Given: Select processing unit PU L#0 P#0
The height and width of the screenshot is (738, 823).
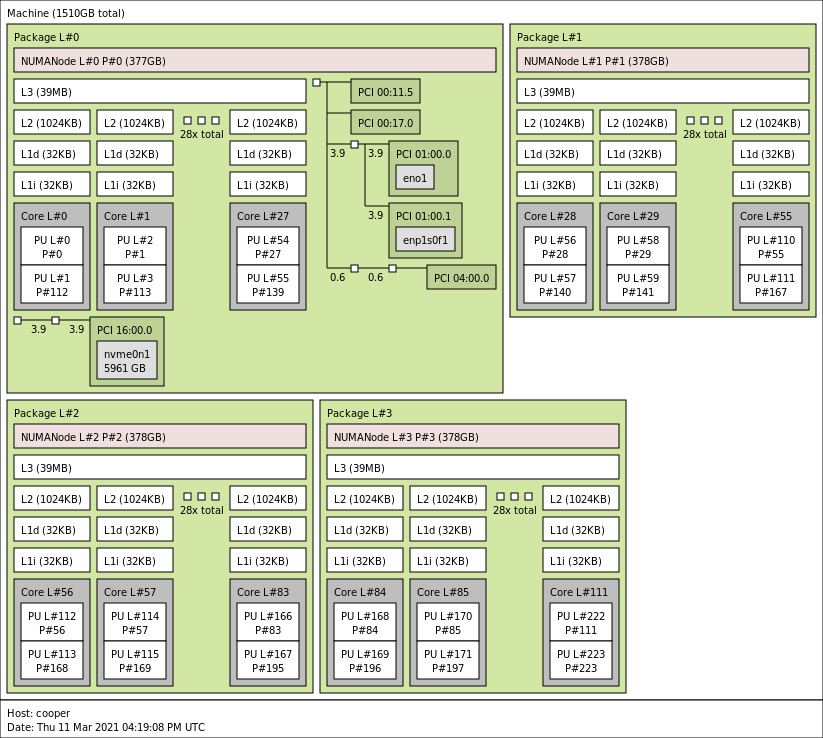Looking at the screenshot, I should (52, 247).
